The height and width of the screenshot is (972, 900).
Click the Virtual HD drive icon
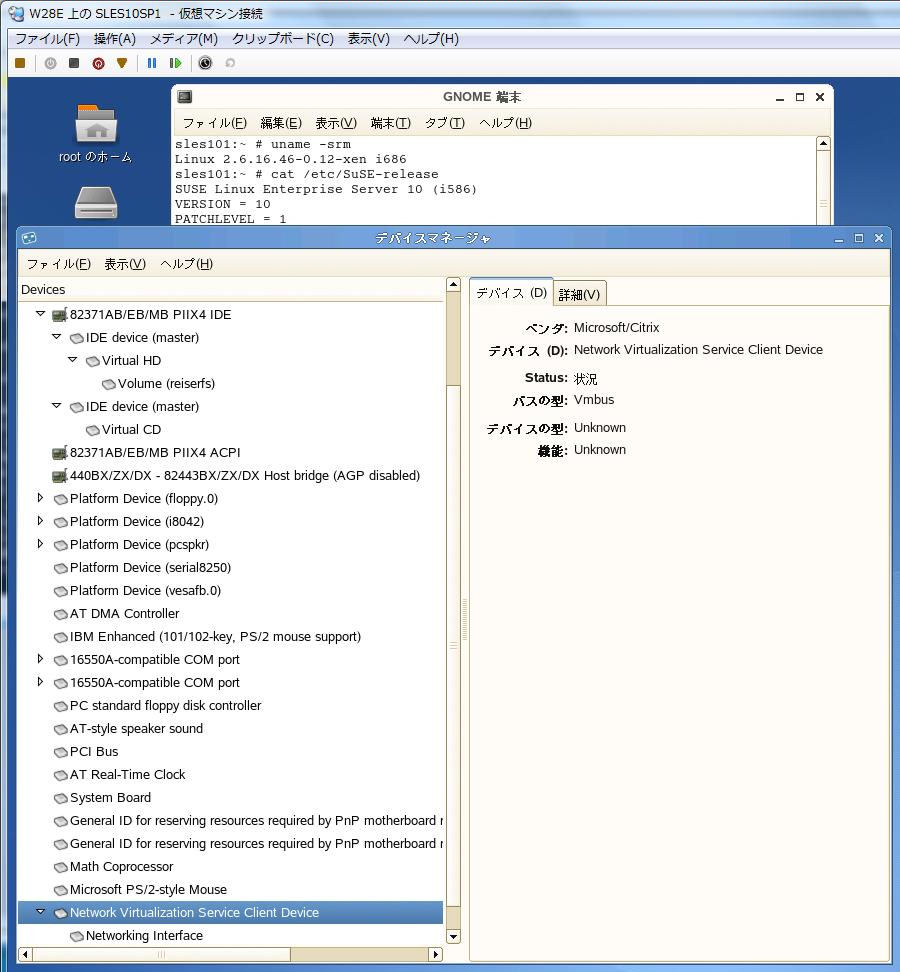(x=93, y=361)
